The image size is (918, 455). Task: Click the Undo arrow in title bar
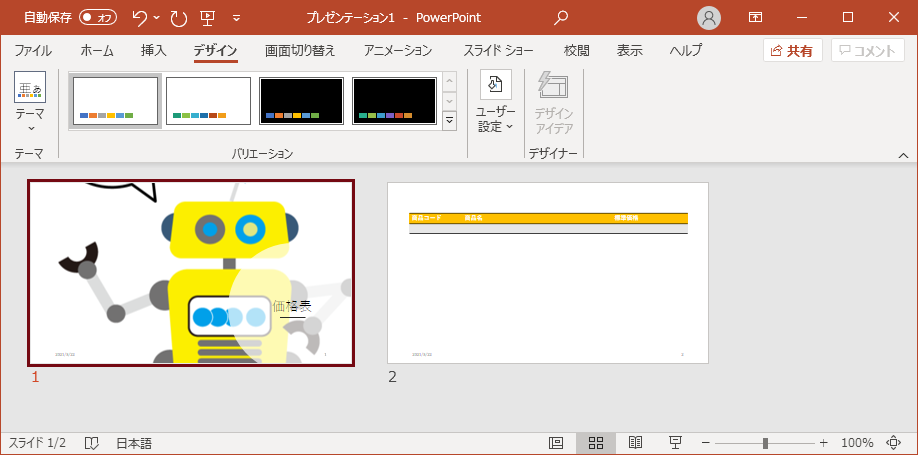pos(140,17)
